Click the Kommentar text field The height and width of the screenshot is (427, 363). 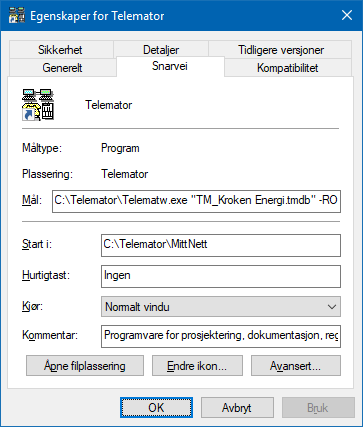coord(221,336)
